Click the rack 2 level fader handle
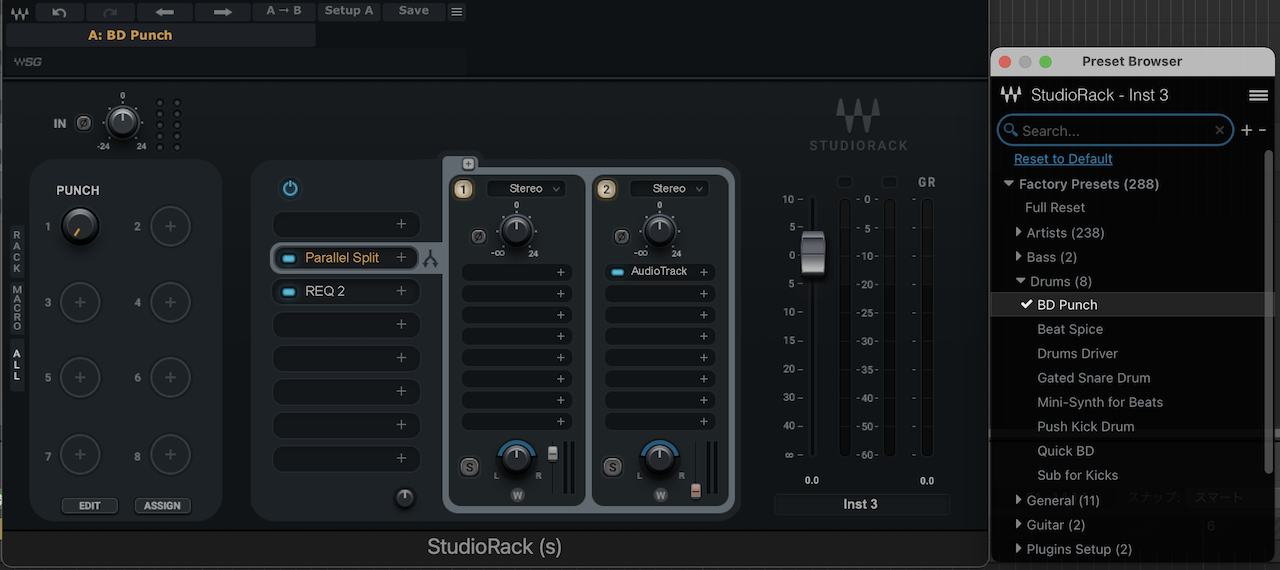1280x570 pixels. tap(696, 490)
